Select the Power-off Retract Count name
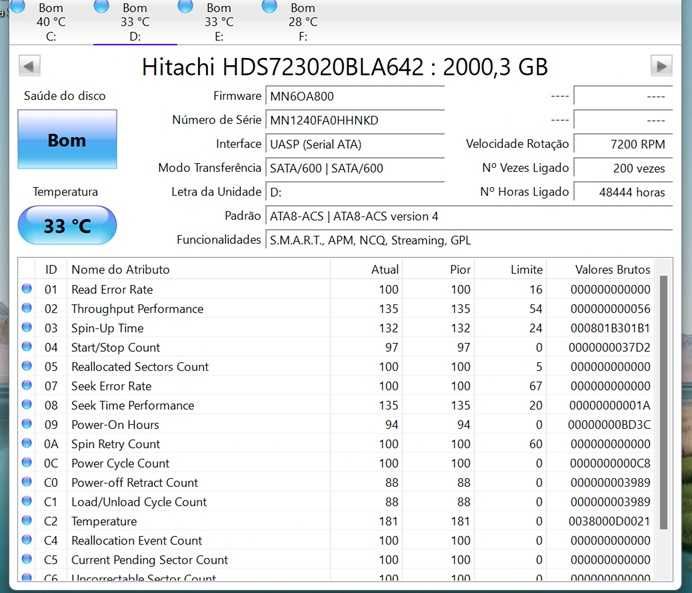 134,483
